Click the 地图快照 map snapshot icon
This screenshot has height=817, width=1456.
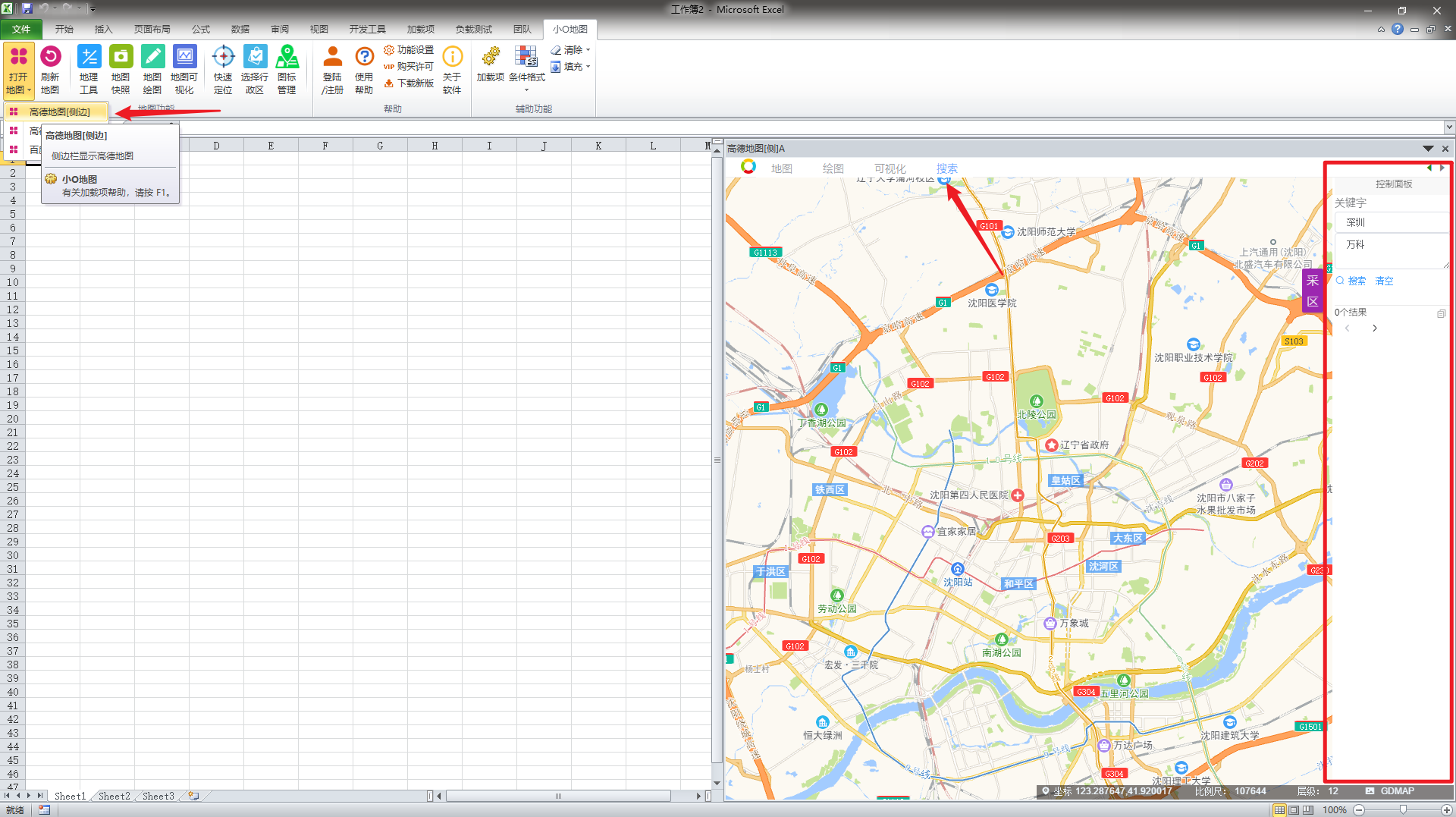click(x=121, y=70)
